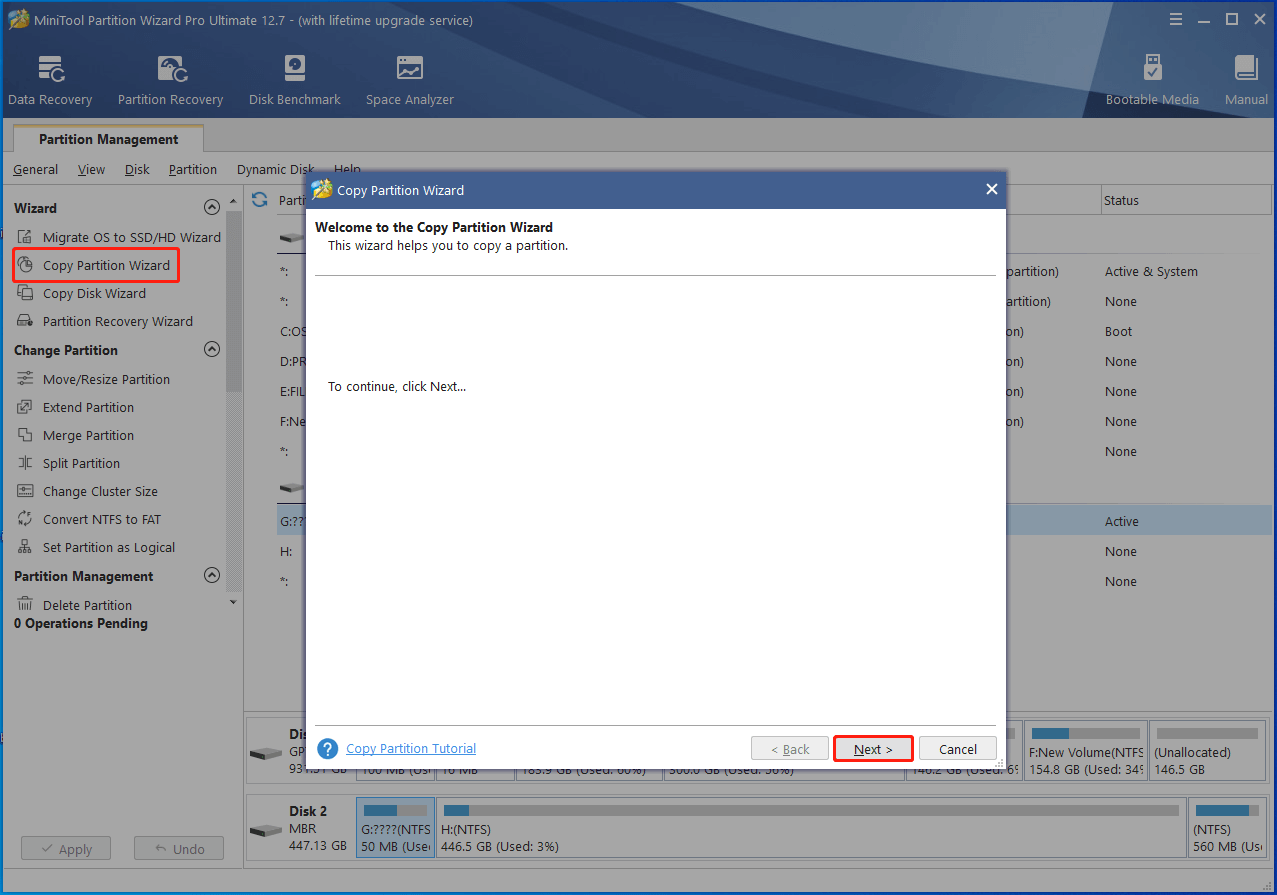Screen dimensions: 1277x895
Task: Click the Next button in the wizard
Action: [873, 749]
